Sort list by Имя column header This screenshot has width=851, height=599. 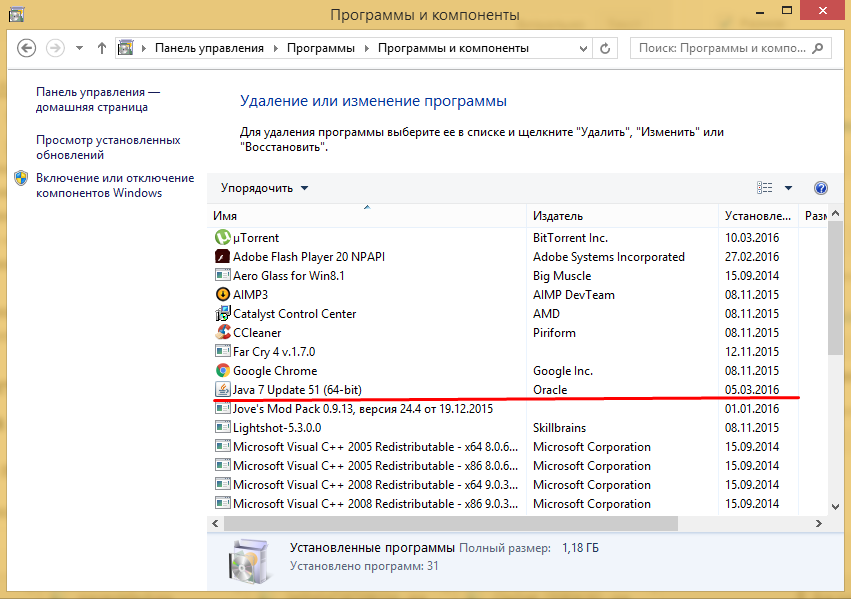tap(366, 216)
